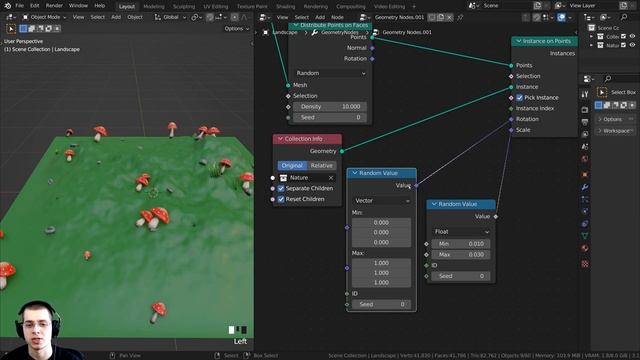Screen dimensions: 640x360
Task: Click the Scene name field
Action: click(505, 6)
